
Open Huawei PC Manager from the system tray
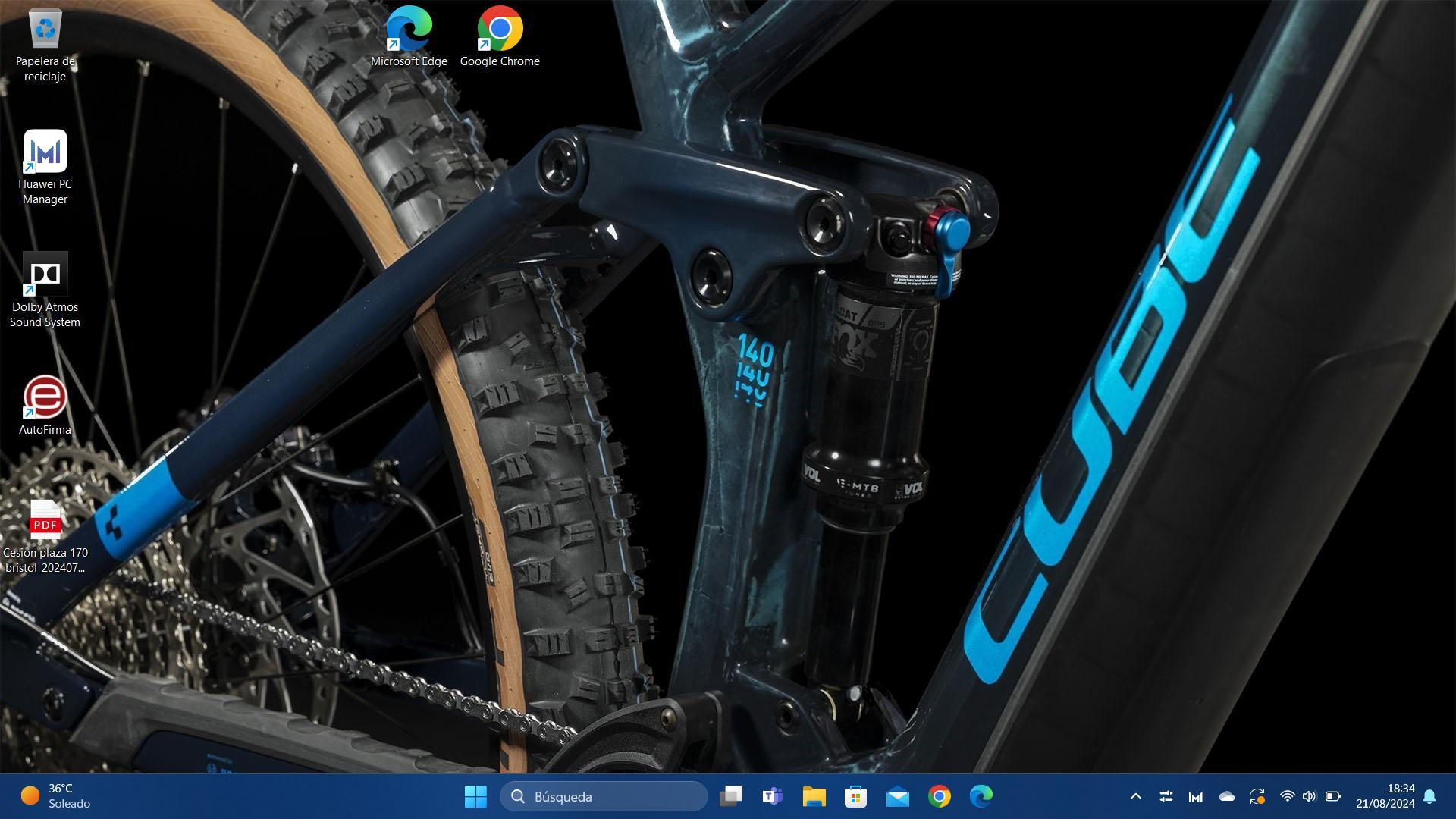(x=1196, y=796)
